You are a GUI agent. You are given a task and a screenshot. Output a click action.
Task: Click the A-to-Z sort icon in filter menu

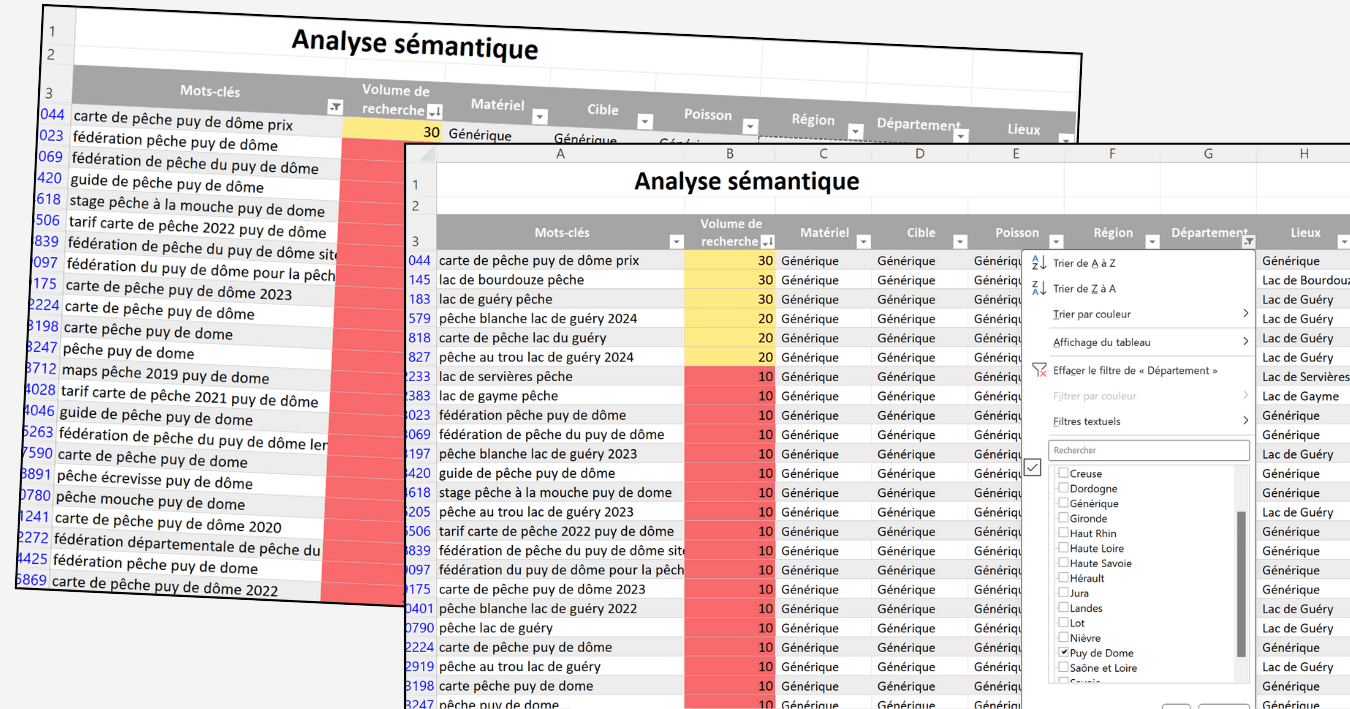tap(1038, 263)
